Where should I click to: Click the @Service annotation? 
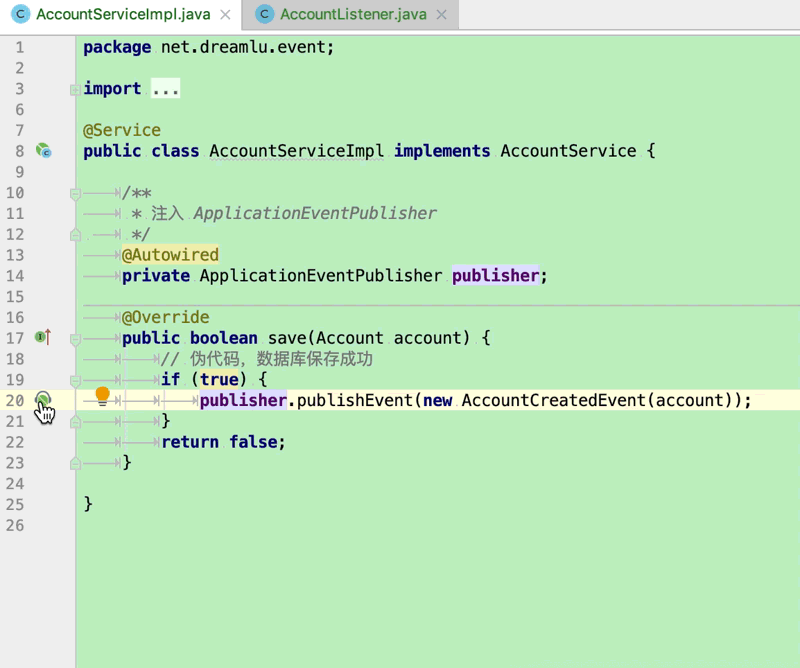tap(122, 130)
